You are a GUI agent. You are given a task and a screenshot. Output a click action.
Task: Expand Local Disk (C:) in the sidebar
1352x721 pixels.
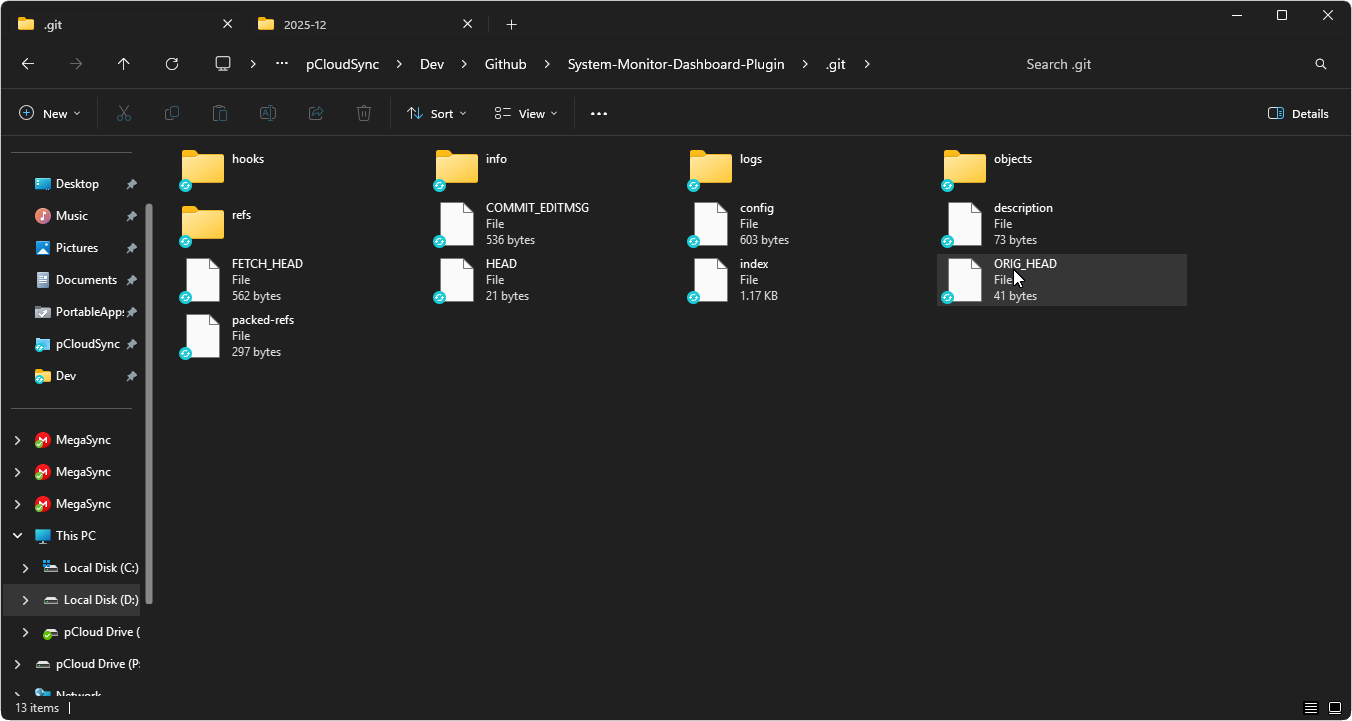(x=25, y=567)
